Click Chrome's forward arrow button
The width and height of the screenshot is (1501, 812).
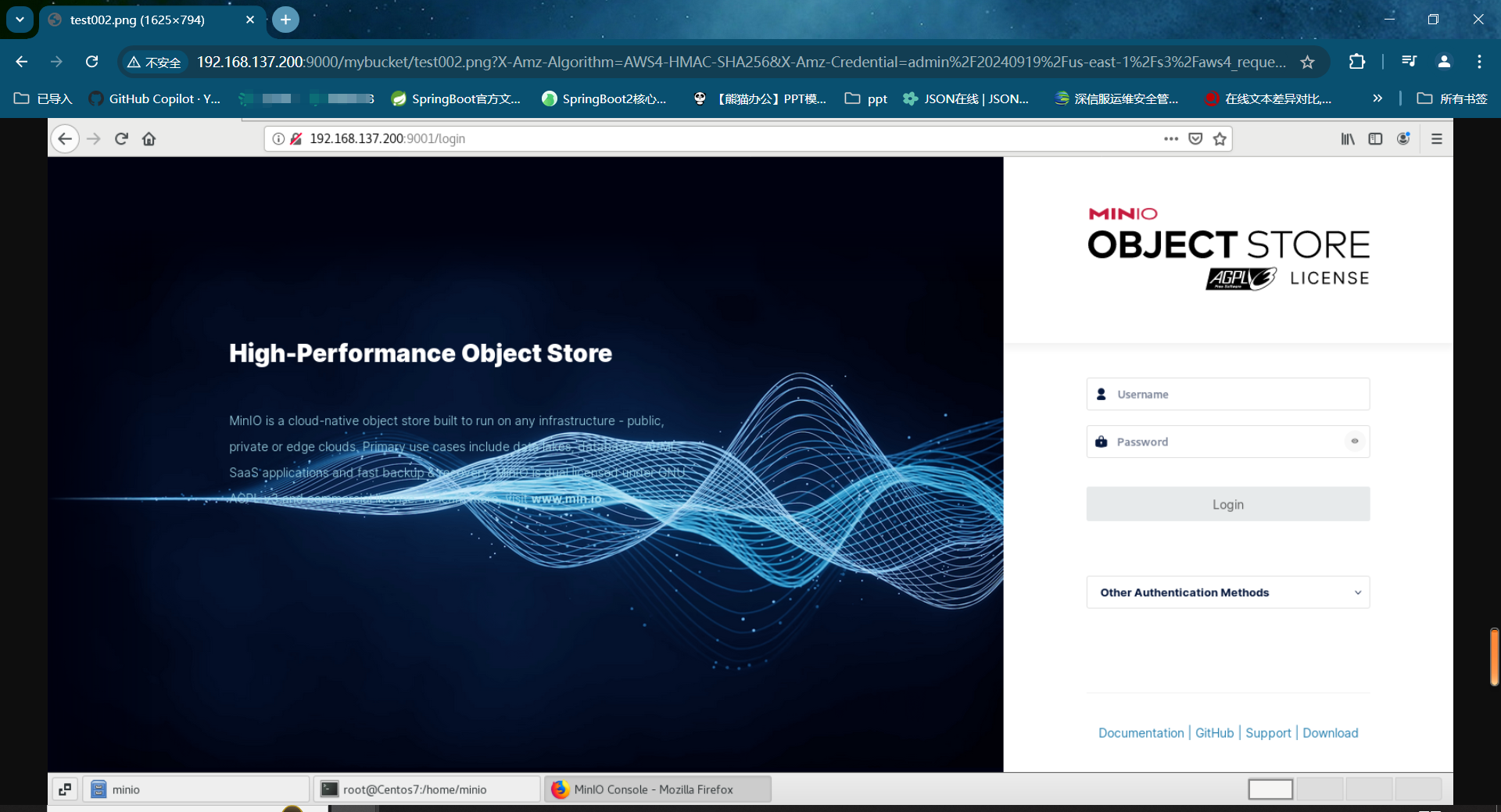click(56, 62)
